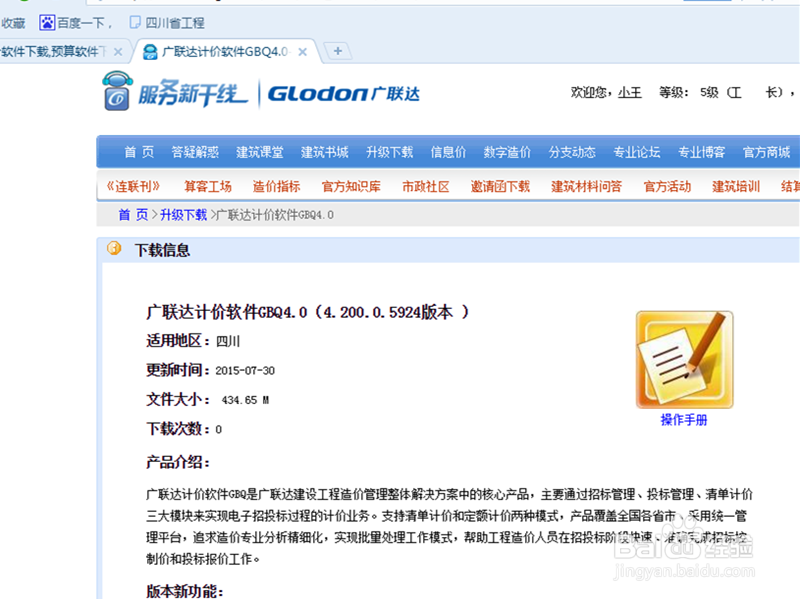Click the orange 下载信息 section icon

click(114, 248)
